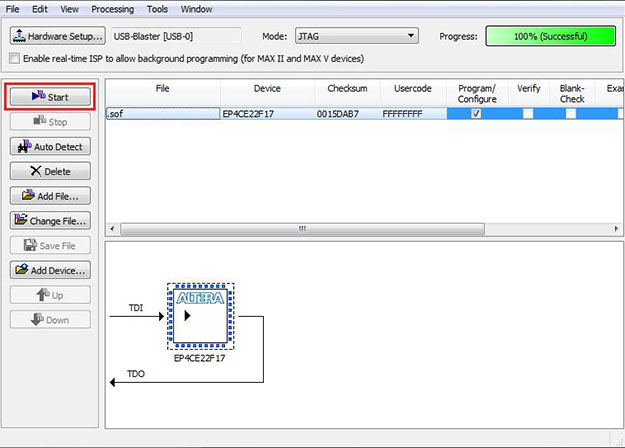Click Add File folder button
The width and height of the screenshot is (625, 448).
click(50, 196)
